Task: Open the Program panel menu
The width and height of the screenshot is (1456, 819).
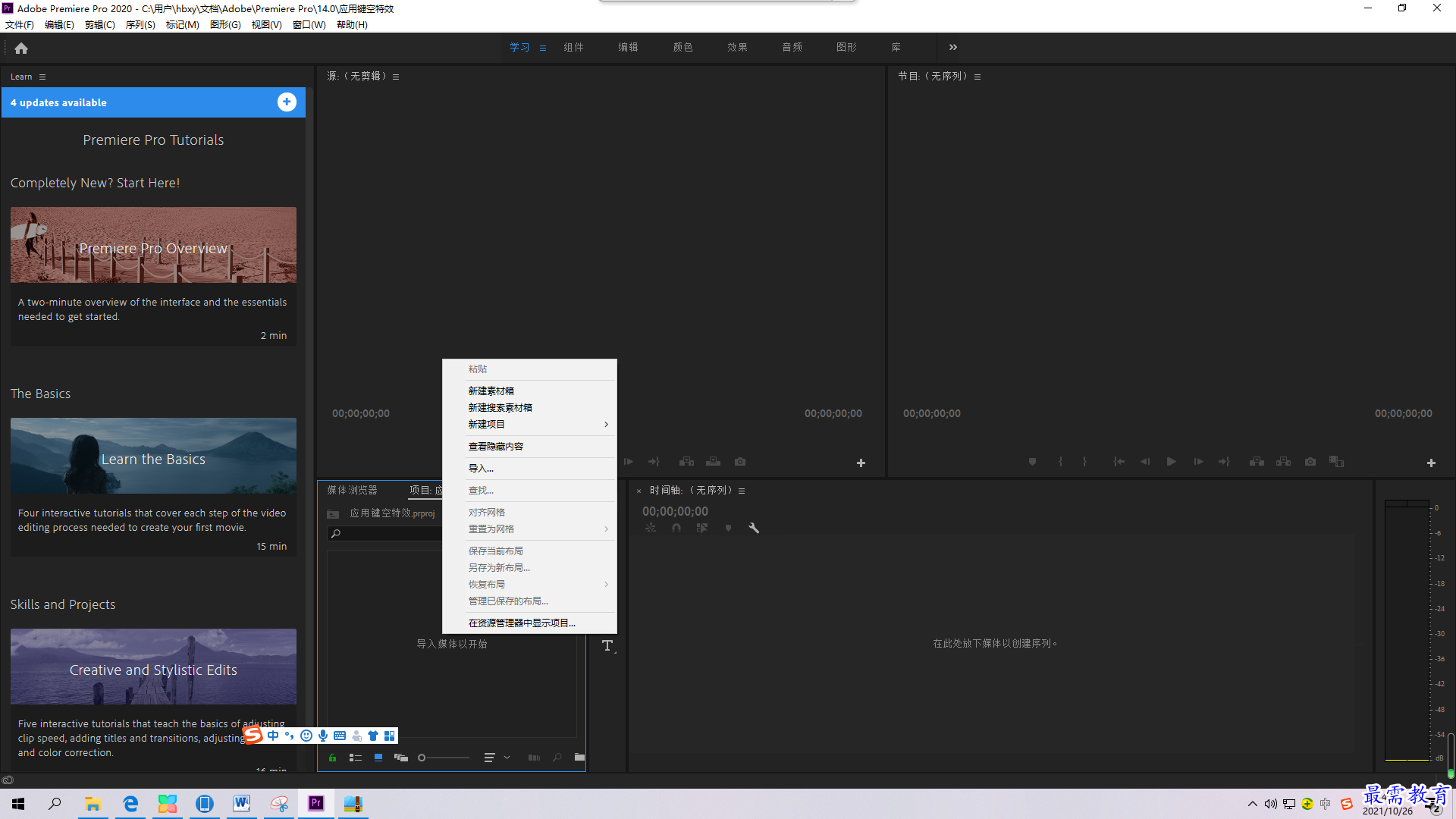Action: pyautogui.click(x=977, y=77)
